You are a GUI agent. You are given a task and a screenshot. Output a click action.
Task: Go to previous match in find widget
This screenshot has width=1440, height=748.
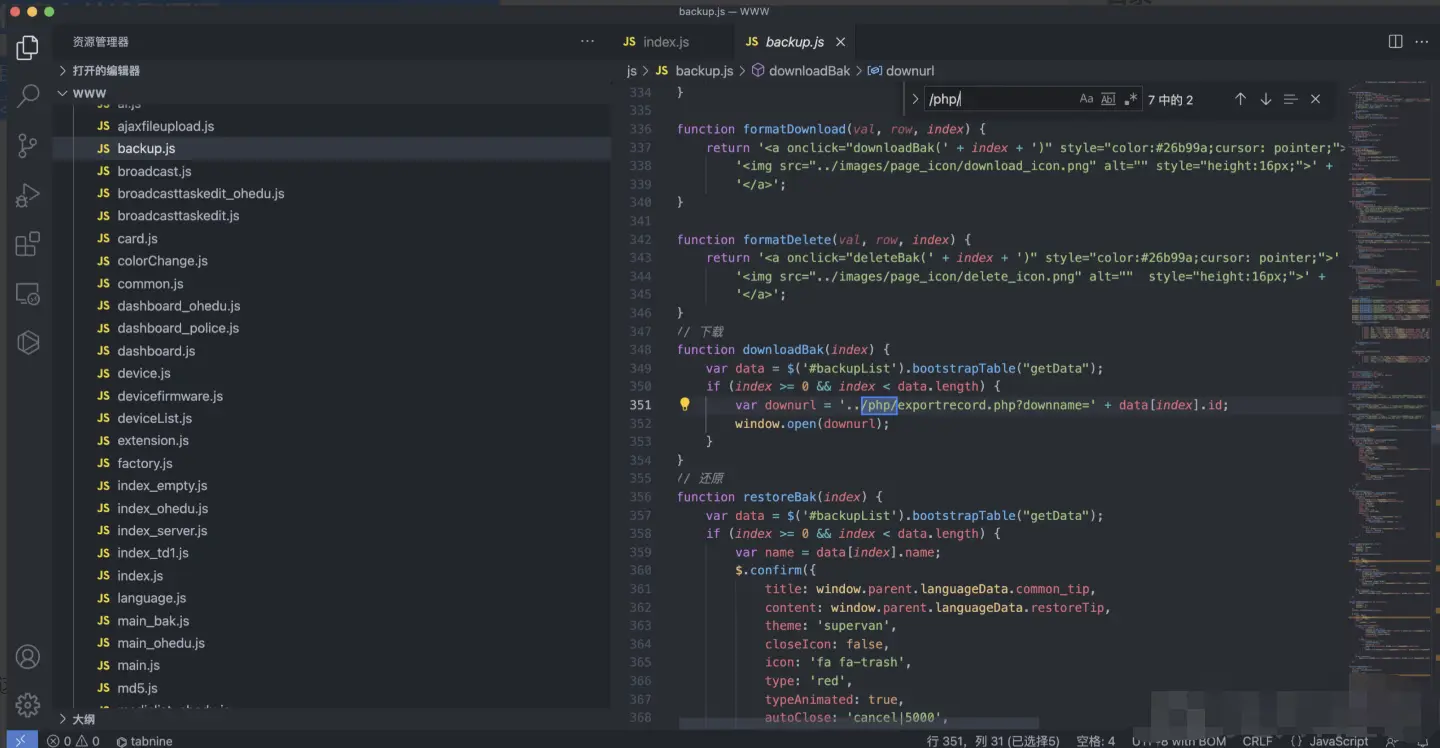click(x=1240, y=99)
